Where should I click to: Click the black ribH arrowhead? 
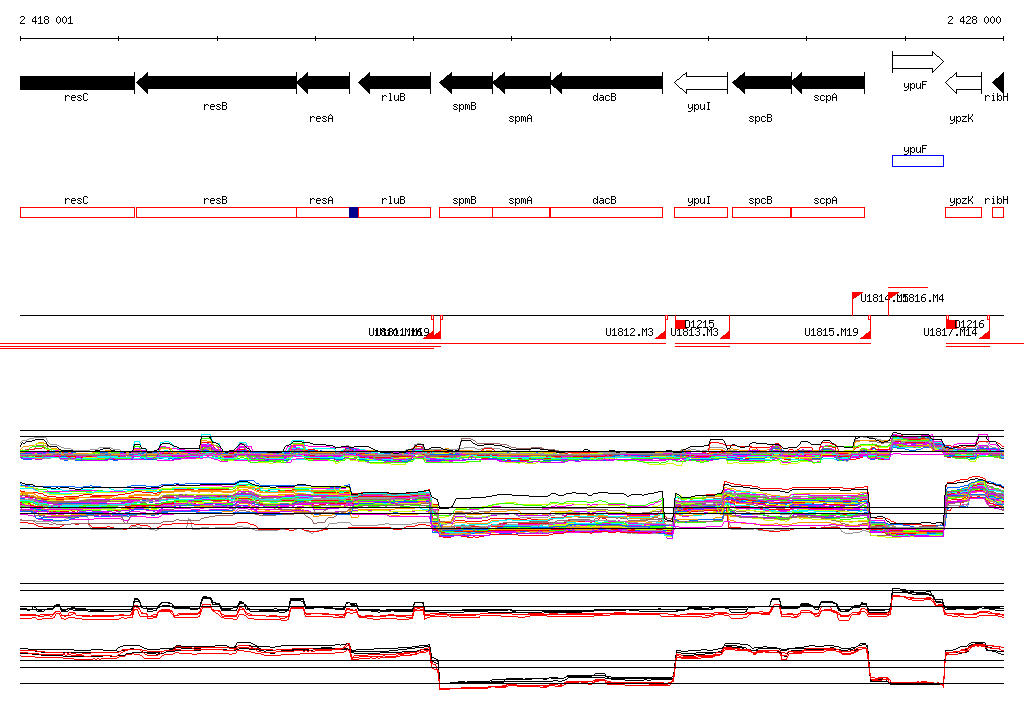(998, 83)
